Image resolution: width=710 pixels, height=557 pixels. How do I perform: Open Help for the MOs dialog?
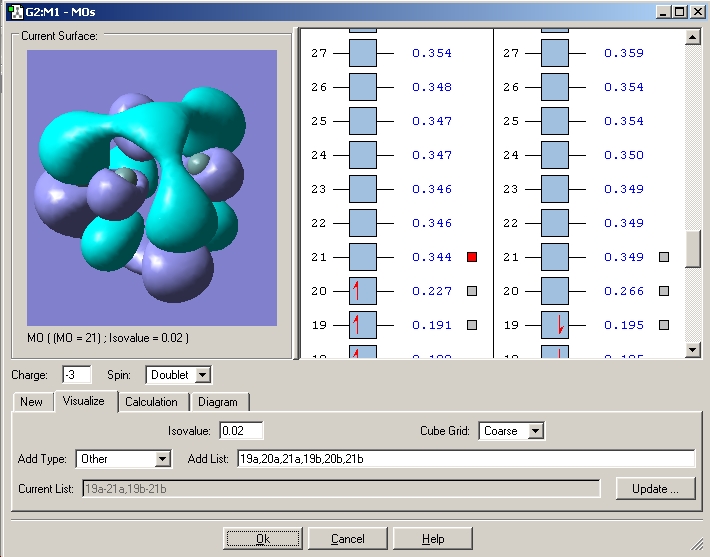point(433,539)
